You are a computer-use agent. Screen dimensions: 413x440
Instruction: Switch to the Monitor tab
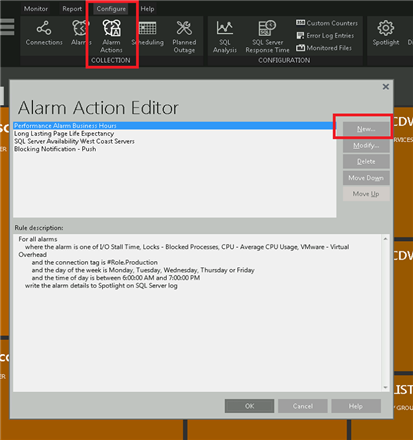[x=36, y=9]
